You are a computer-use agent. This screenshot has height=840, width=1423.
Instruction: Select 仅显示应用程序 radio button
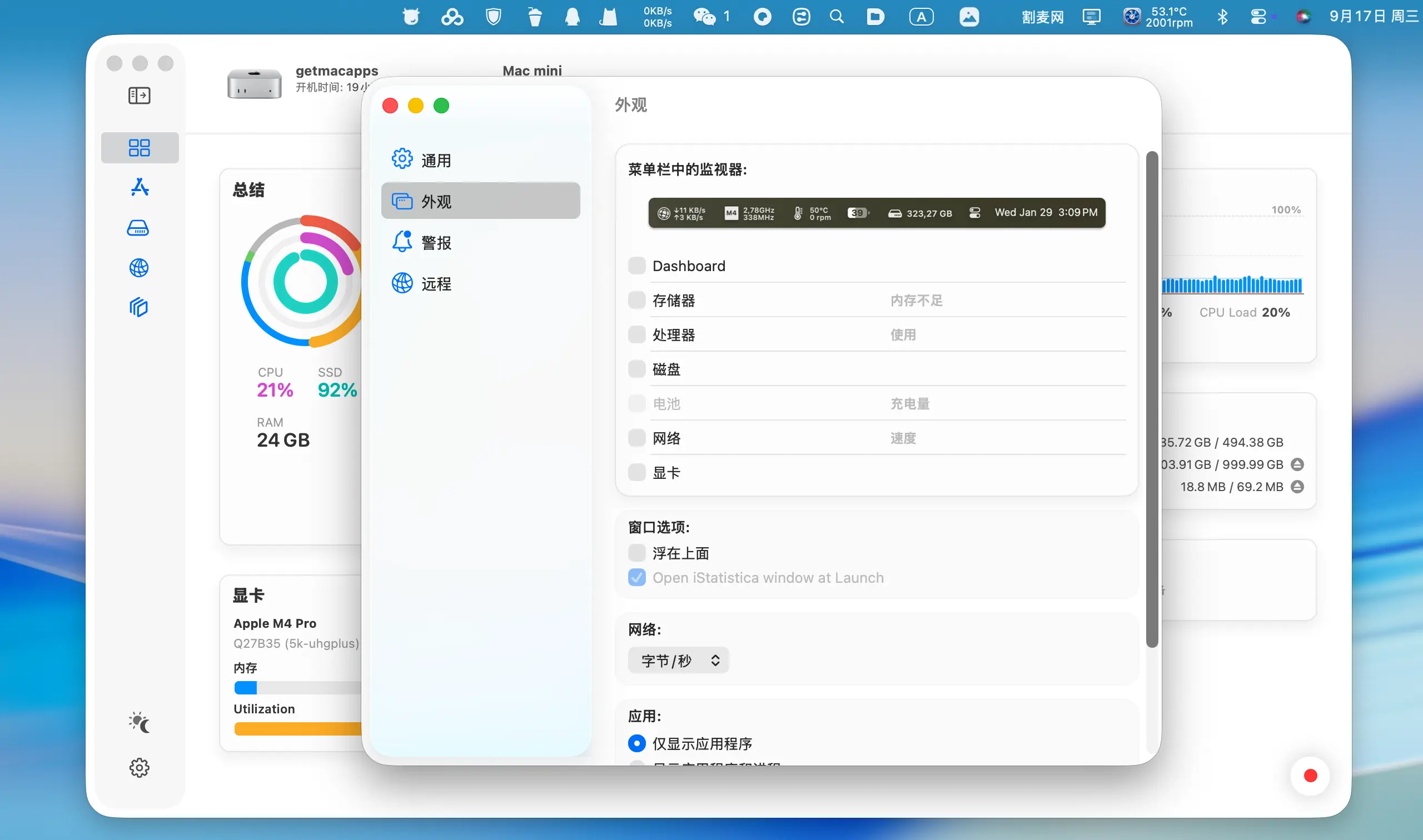coord(636,743)
